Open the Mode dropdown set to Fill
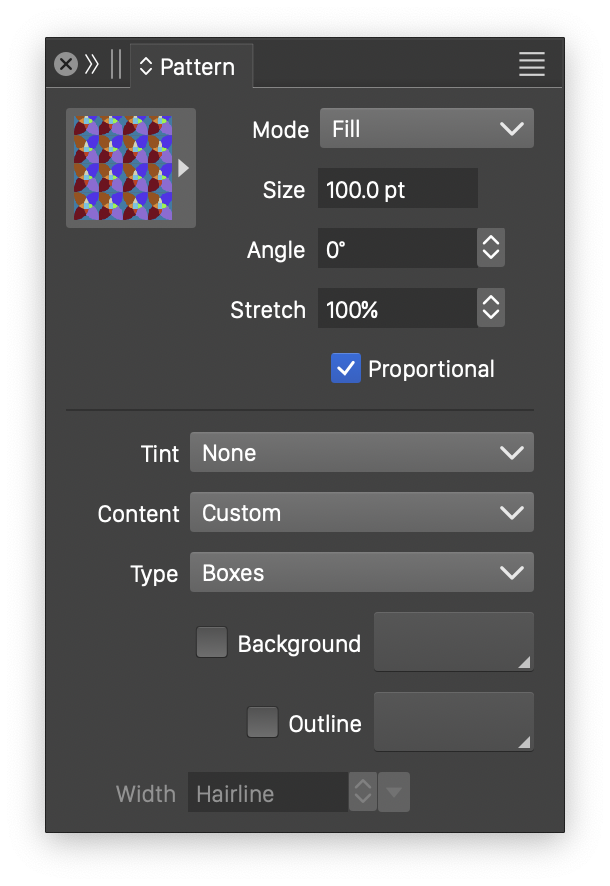 point(426,129)
